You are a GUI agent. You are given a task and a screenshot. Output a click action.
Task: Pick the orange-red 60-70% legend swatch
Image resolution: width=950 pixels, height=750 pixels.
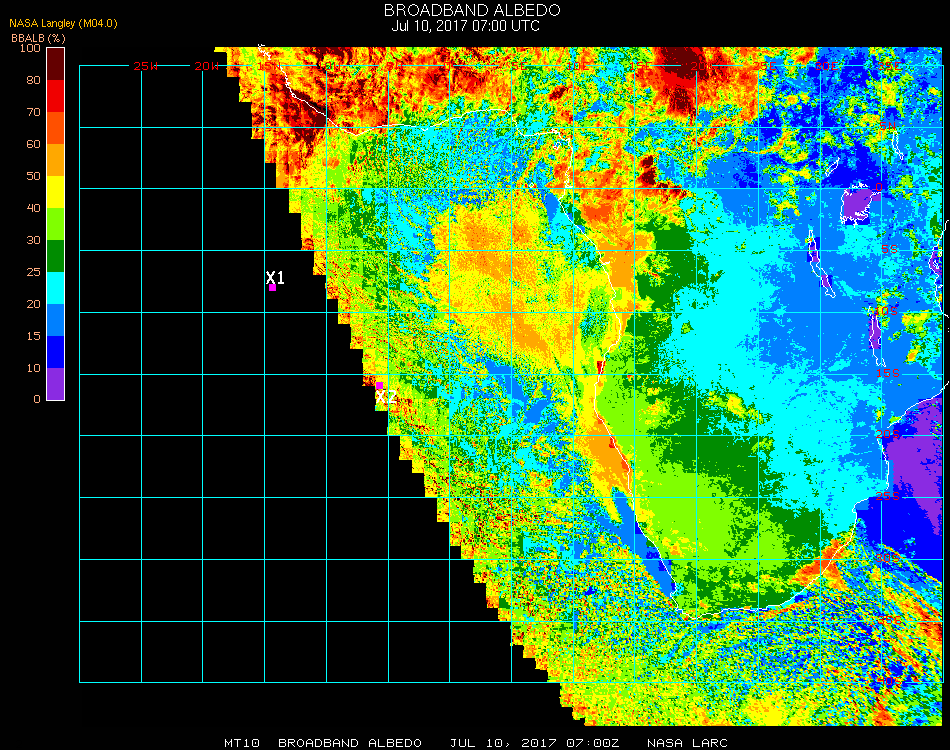coord(56,128)
